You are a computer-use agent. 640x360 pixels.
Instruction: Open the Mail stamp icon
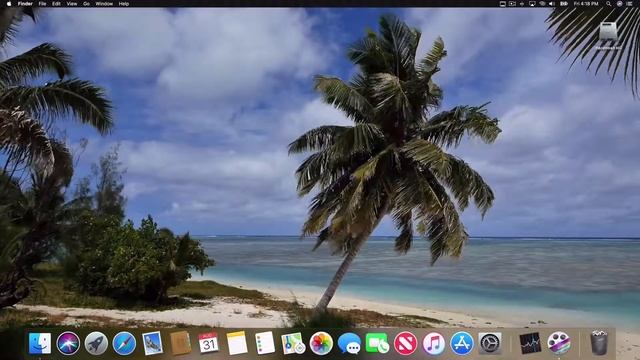[x=152, y=343]
